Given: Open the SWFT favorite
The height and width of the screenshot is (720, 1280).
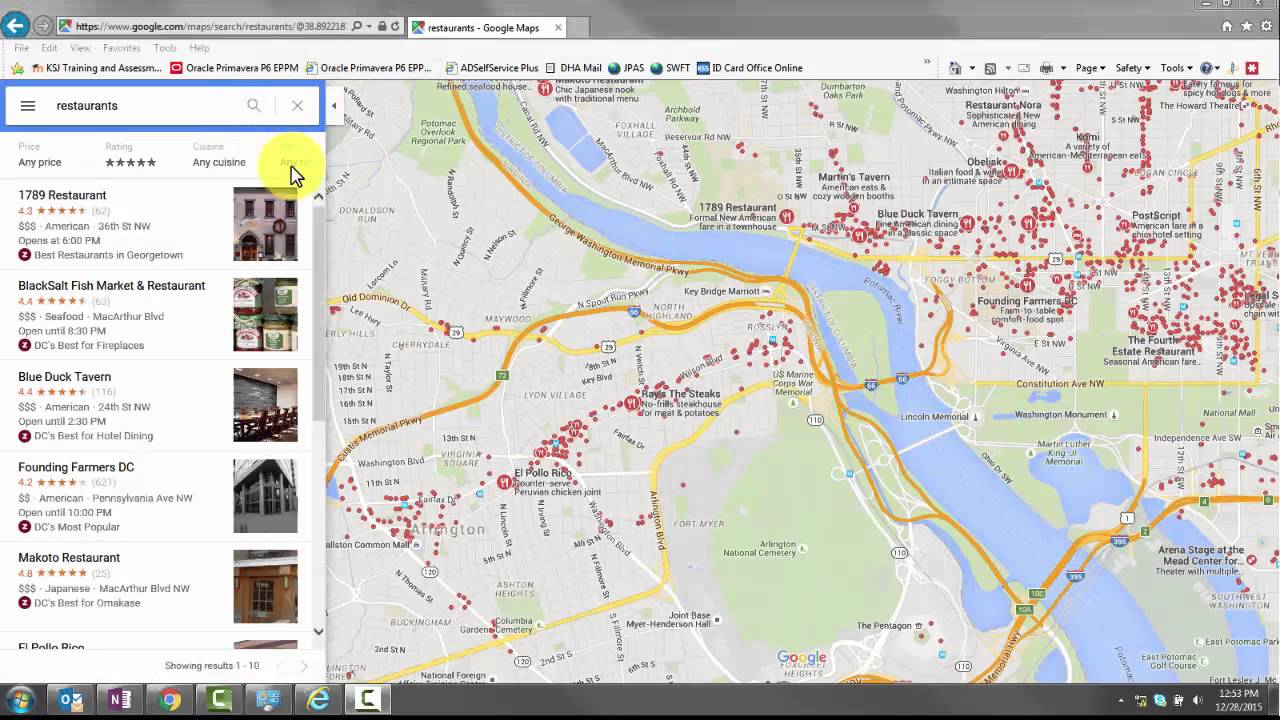Looking at the screenshot, I should [x=670, y=68].
